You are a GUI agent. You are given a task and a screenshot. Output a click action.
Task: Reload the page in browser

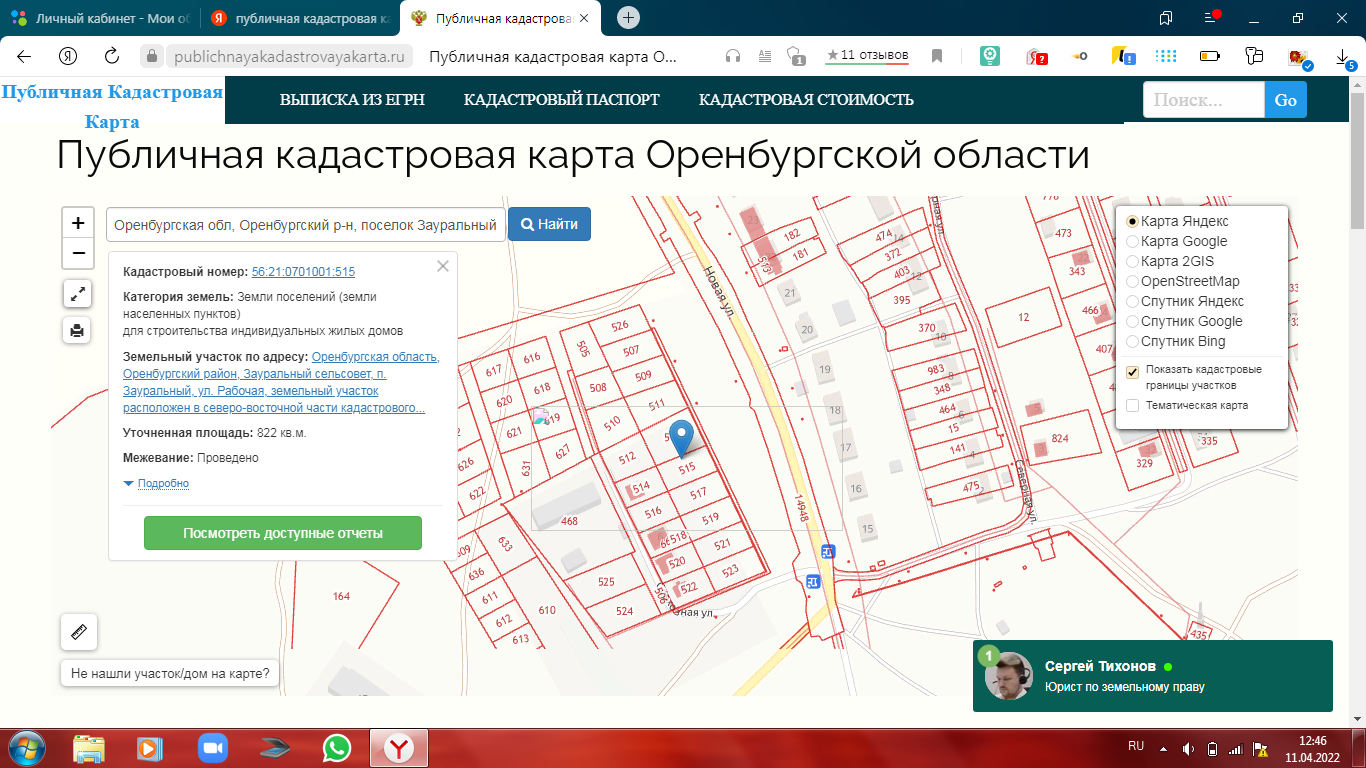(112, 56)
